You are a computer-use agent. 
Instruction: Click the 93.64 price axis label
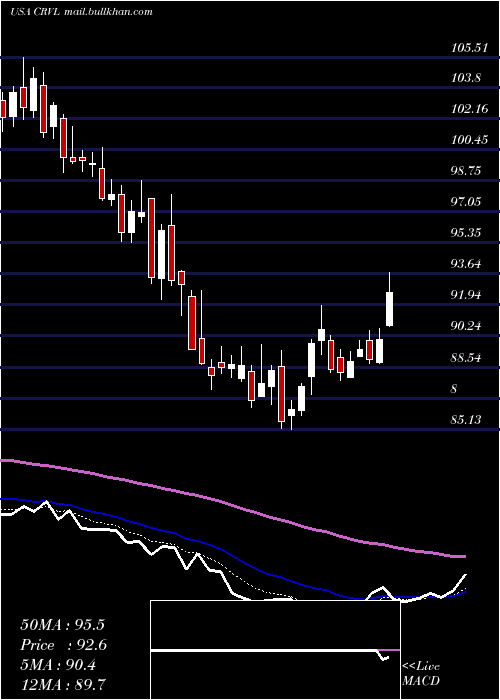coord(466,264)
